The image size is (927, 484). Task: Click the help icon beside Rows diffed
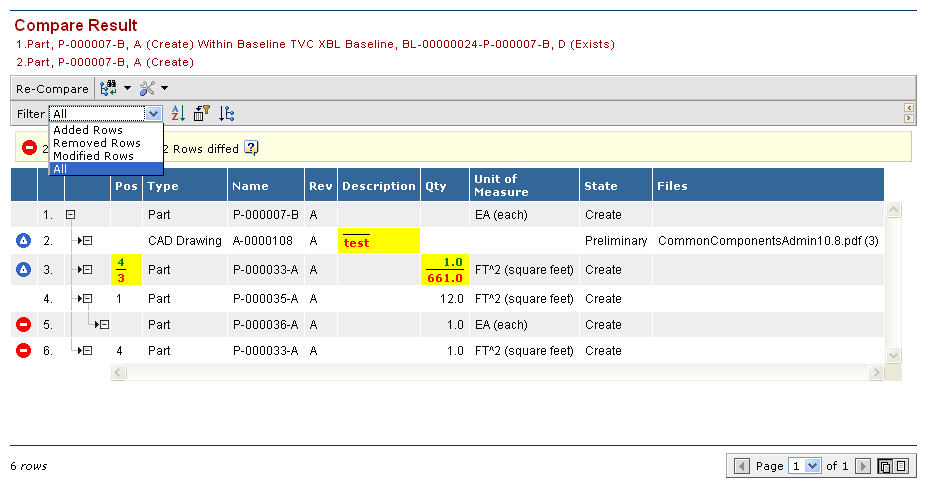[251, 148]
